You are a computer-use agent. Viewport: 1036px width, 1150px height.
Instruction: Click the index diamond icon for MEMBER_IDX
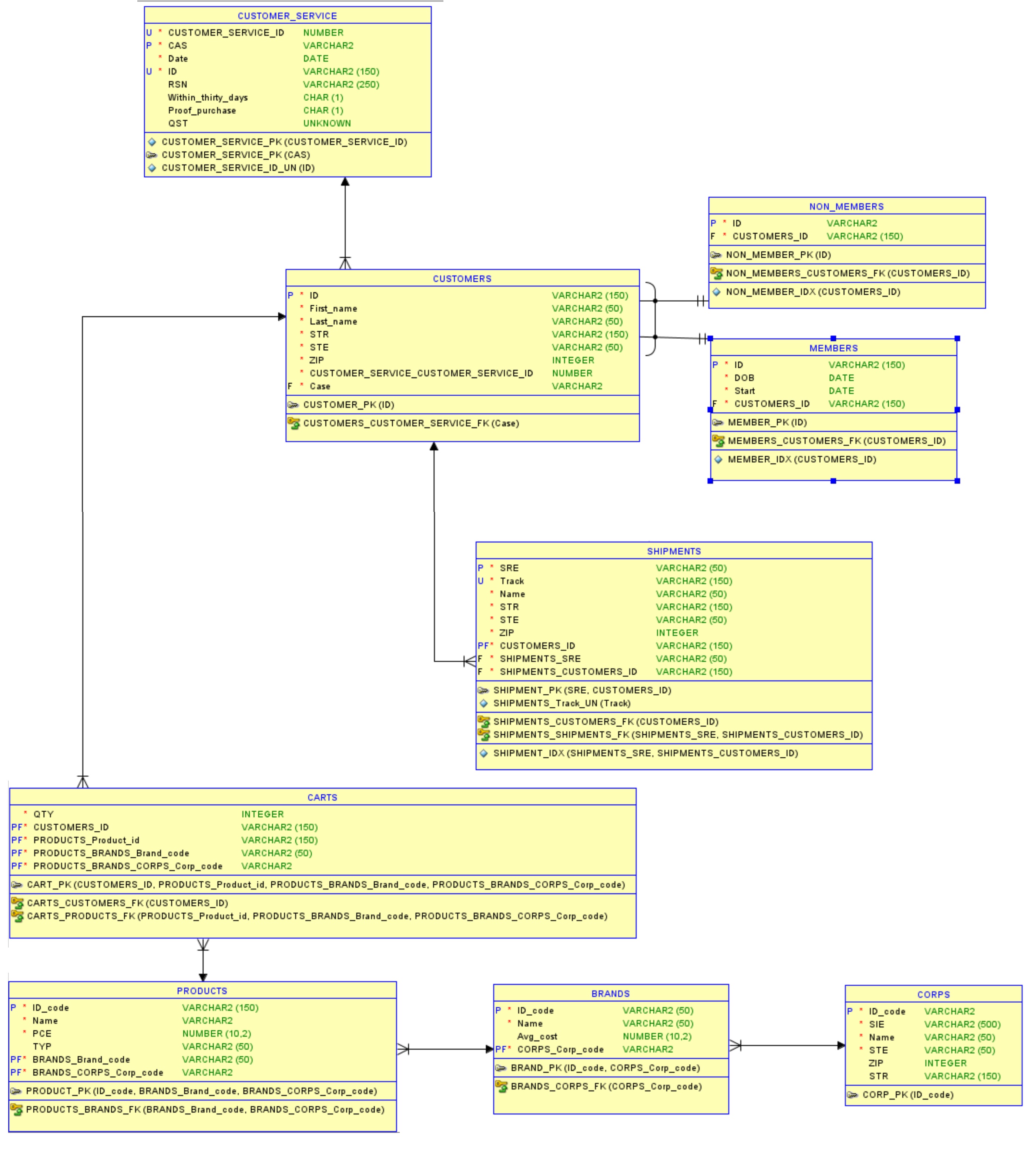pos(718,459)
